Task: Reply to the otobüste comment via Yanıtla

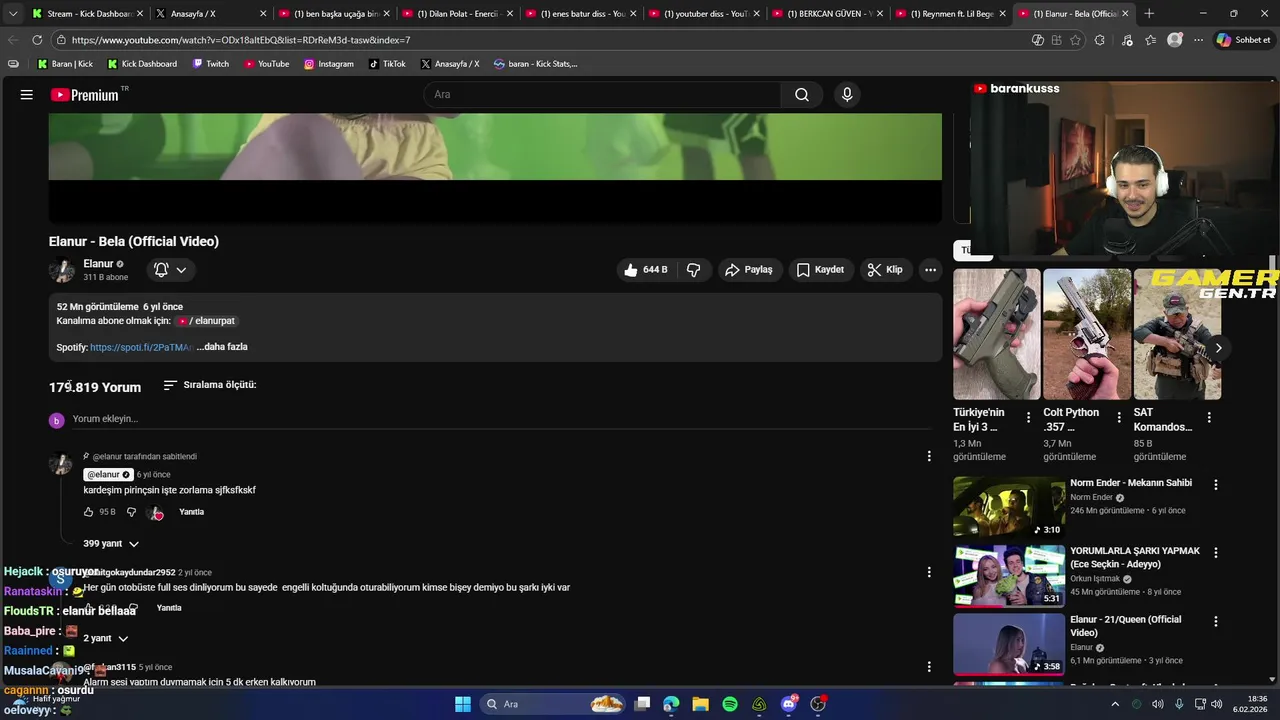Action: 169,608
